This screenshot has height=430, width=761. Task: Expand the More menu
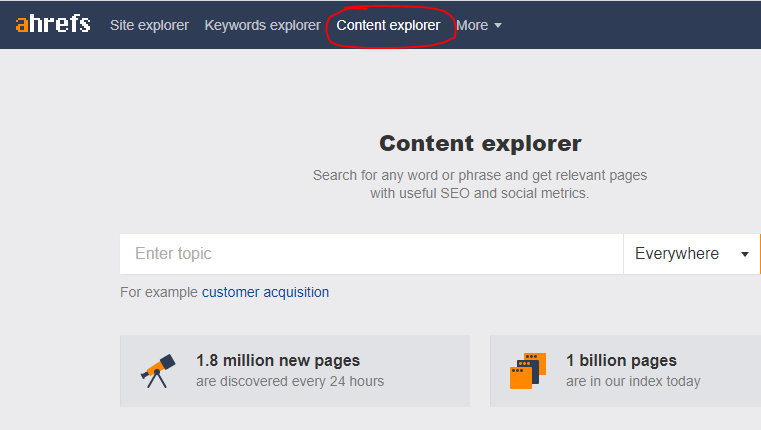click(479, 25)
